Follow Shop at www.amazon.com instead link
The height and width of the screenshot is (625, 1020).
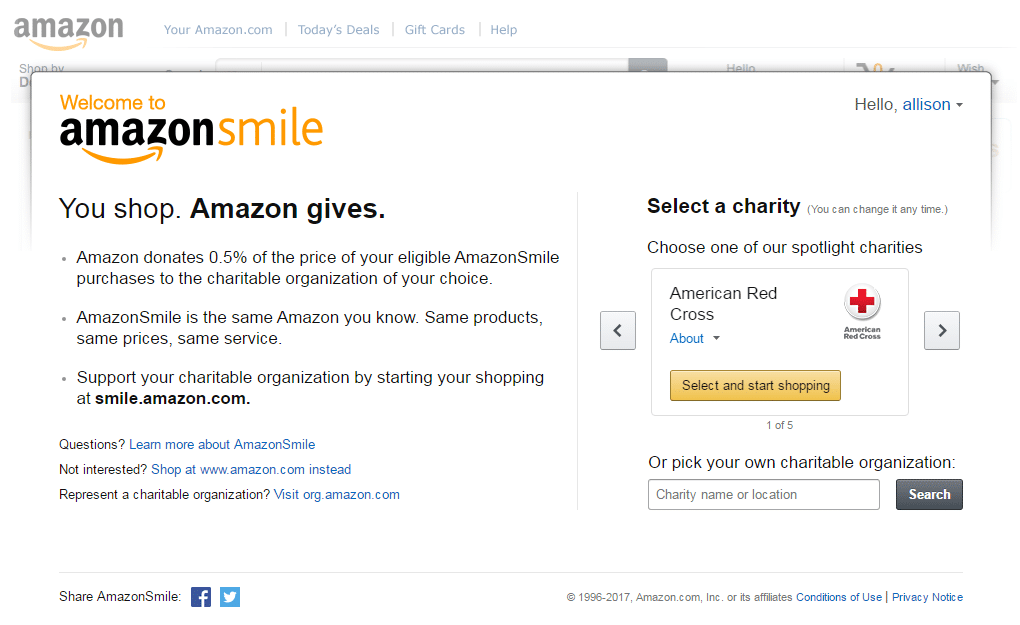251,470
